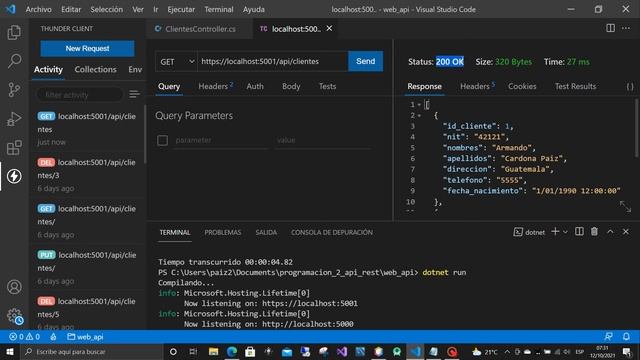Screen dimensions: 640x360
Task: Toggle the query parameter checkbox
Action: [x=162, y=140]
